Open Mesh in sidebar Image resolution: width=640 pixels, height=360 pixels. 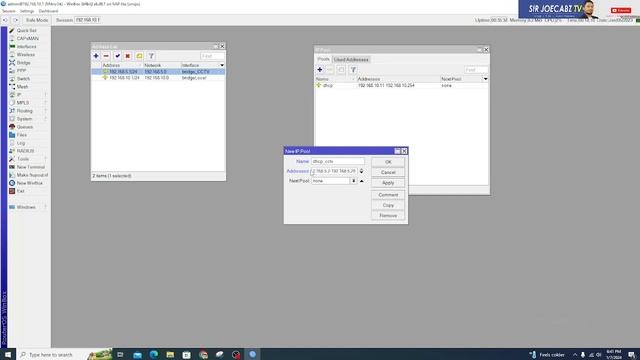click(x=22, y=87)
